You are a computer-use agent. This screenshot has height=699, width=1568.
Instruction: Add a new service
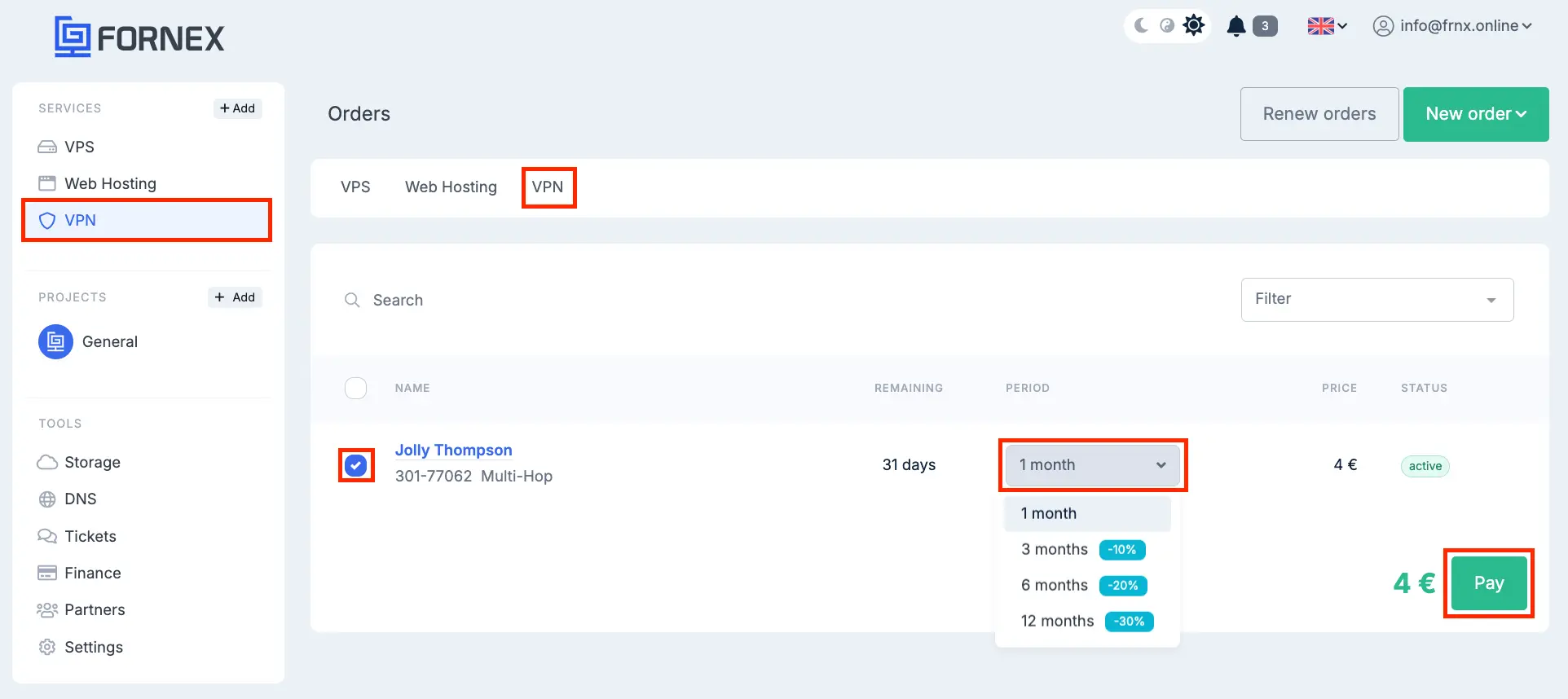click(x=237, y=108)
